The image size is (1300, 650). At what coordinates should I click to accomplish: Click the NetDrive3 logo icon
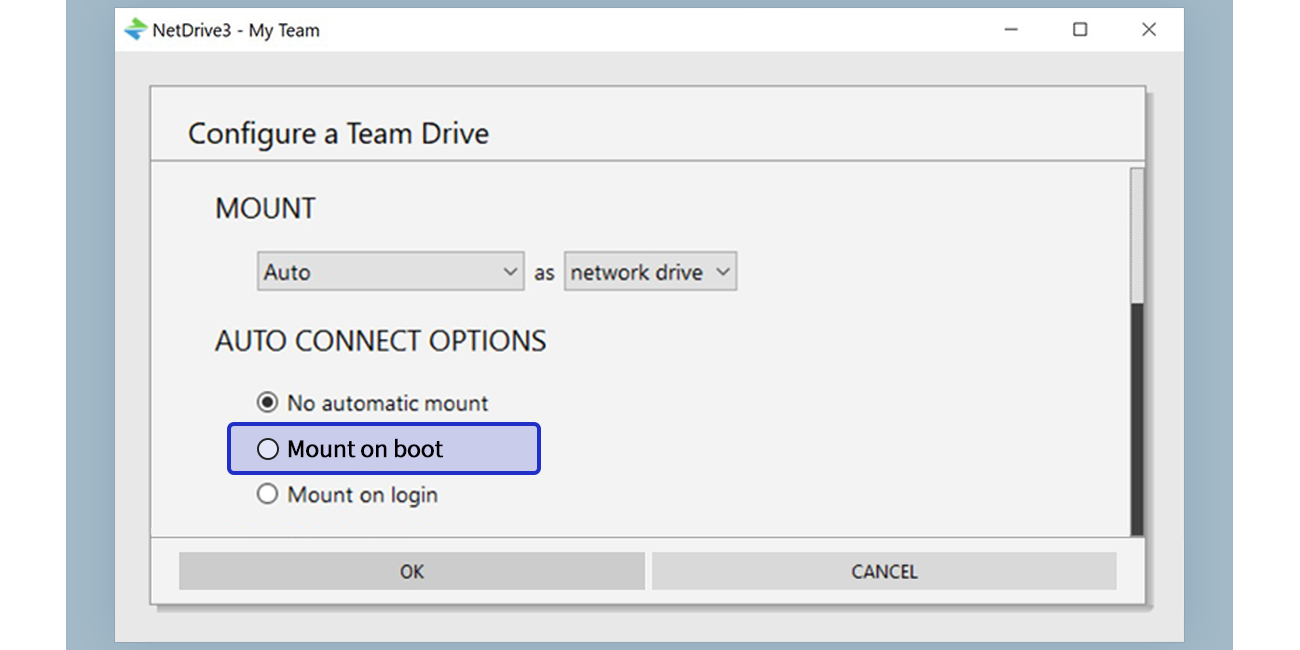[137, 30]
